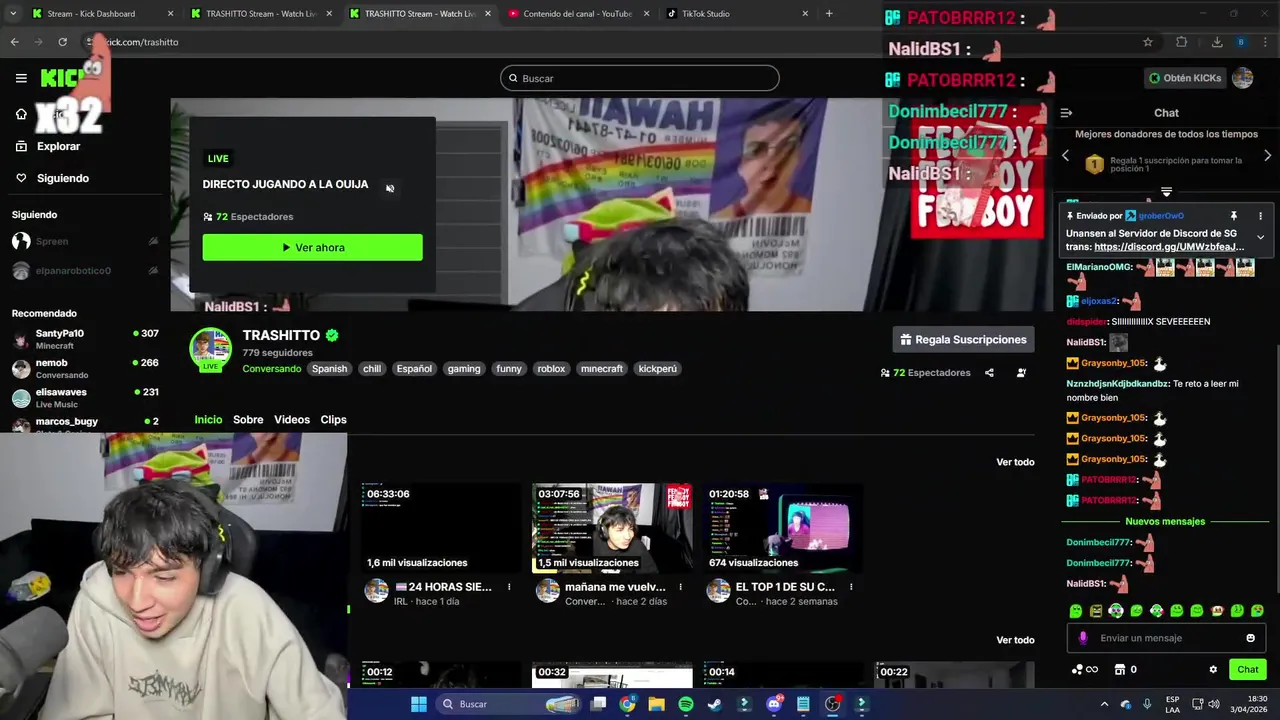Open chat settings gear icon
This screenshot has height=720, width=1280.
click(1213, 670)
